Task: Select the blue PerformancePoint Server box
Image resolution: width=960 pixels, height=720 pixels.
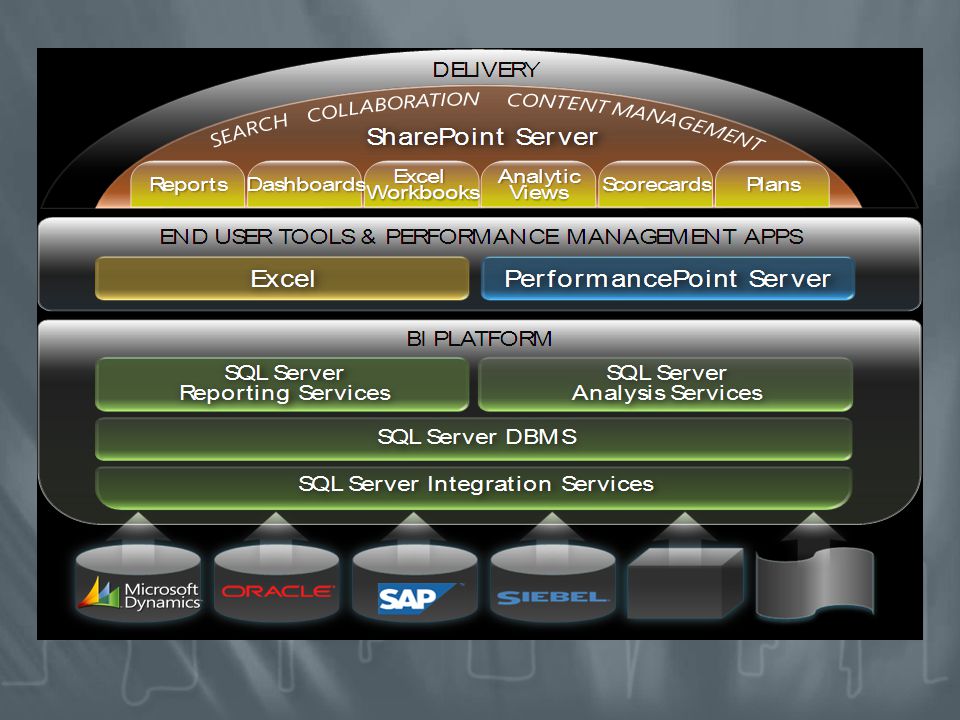Action: click(x=667, y=279)
